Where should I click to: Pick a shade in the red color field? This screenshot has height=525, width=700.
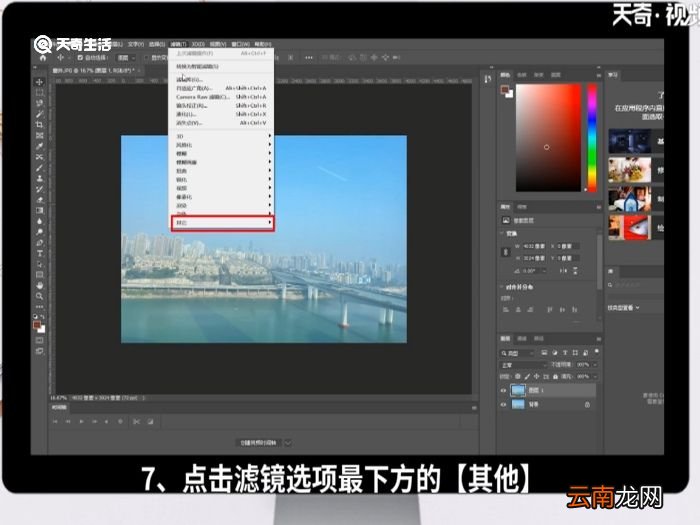point(548,138)
